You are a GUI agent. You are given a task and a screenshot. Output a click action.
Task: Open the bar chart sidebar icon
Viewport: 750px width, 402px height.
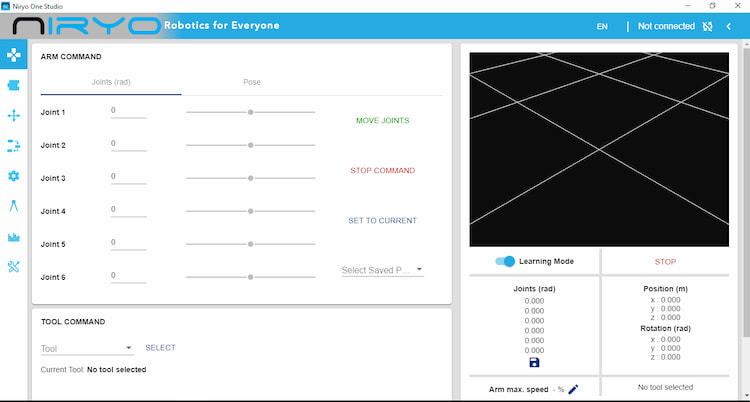click(13, 236)
